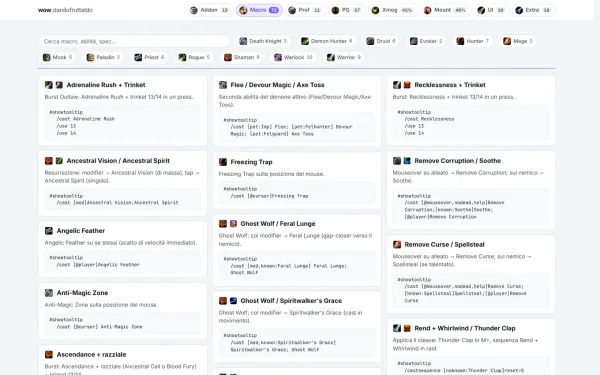This screenshot has width=600, height=375.
Task: Click the Angelic Feather macro title
Action: (x=81, y=231)
